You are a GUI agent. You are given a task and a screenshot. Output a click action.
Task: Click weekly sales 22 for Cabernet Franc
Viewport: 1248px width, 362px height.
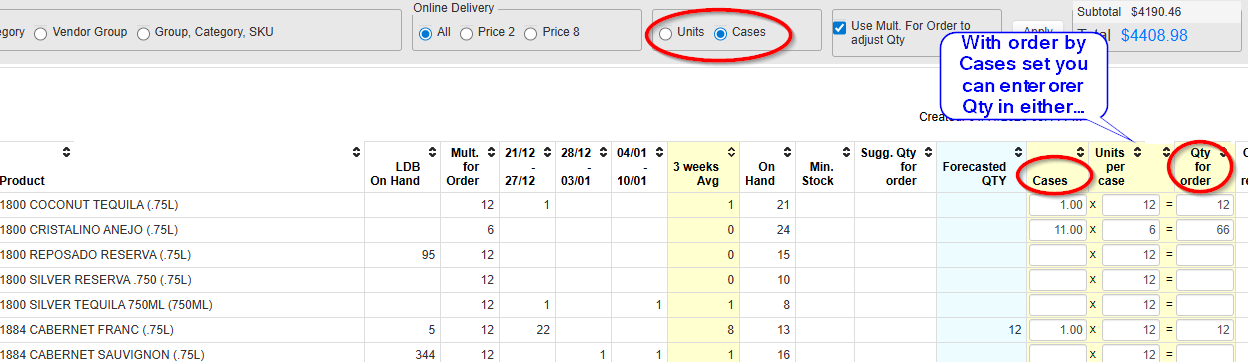point(544,330)
